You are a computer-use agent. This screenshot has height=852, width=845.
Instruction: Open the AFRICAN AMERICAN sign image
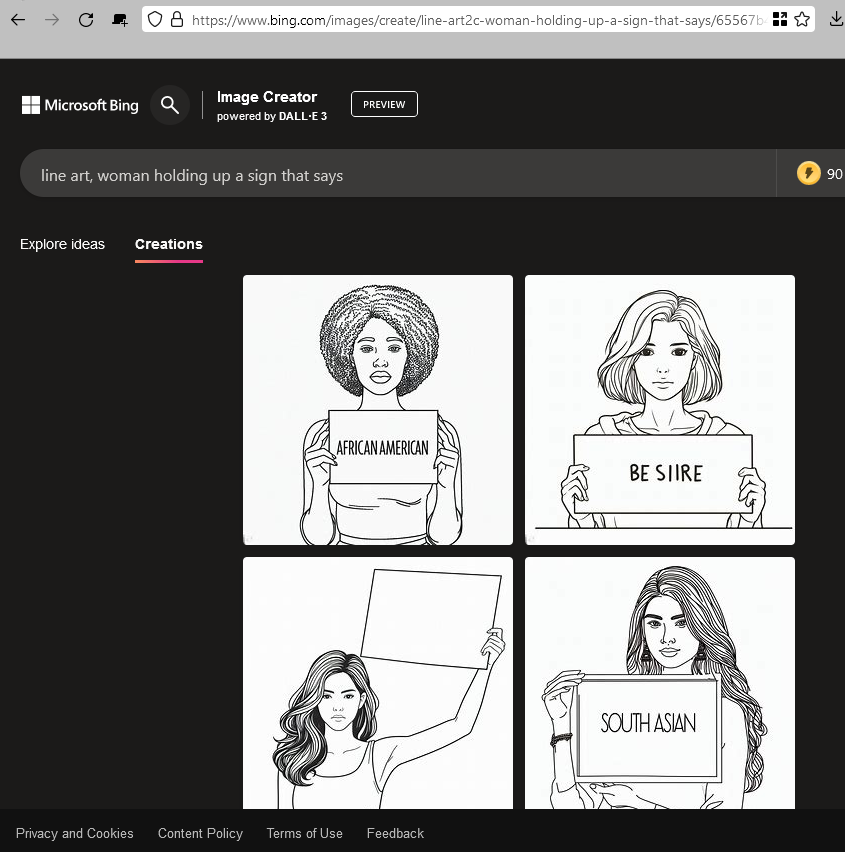(378, 410)
